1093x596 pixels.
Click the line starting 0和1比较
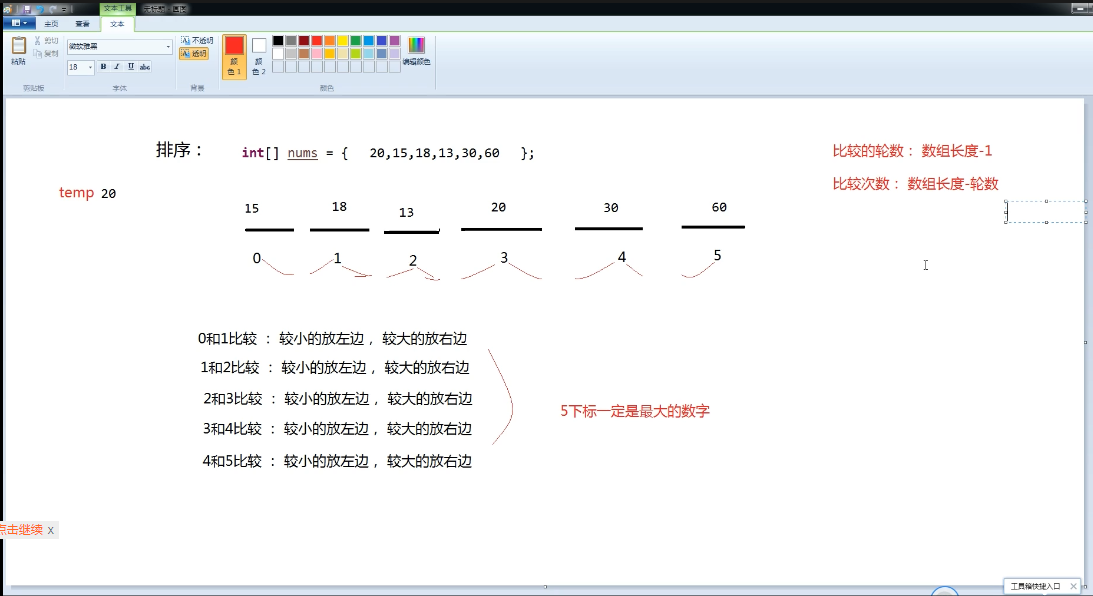333,339
